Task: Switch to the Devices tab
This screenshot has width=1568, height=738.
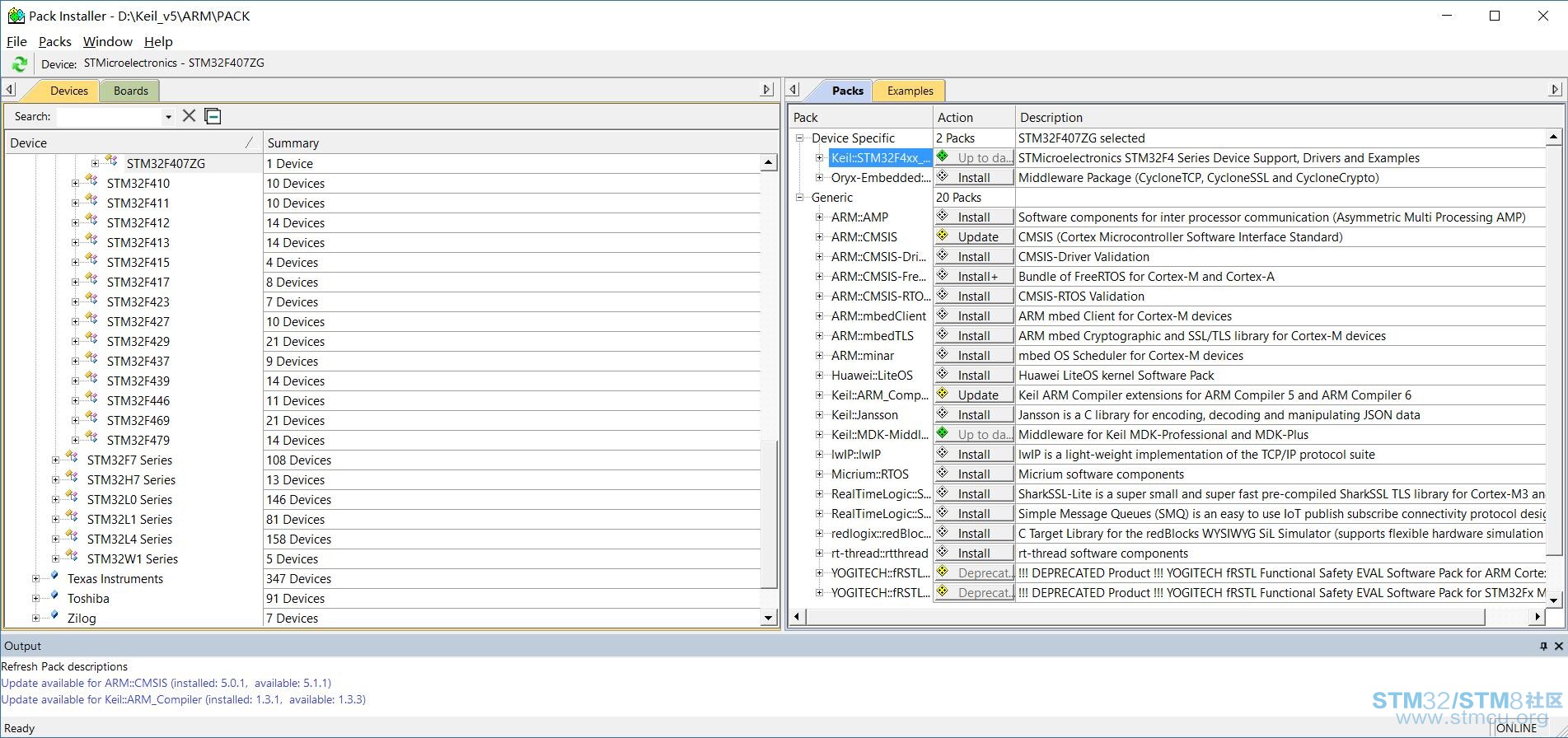Action: tap(68, 91)
